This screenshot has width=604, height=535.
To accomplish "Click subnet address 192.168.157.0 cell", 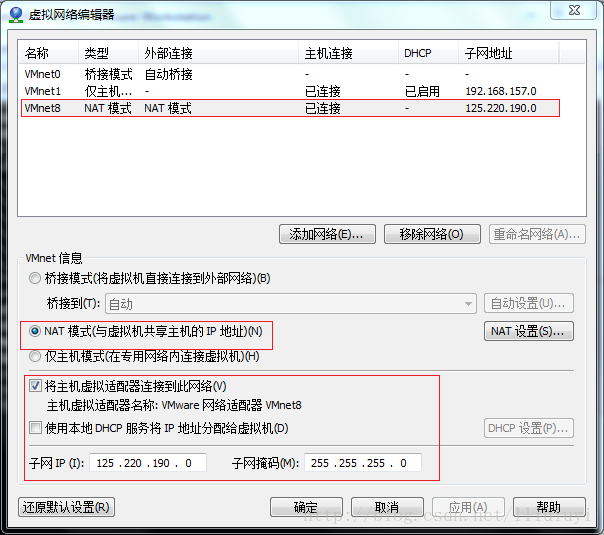I will point(501,91).
